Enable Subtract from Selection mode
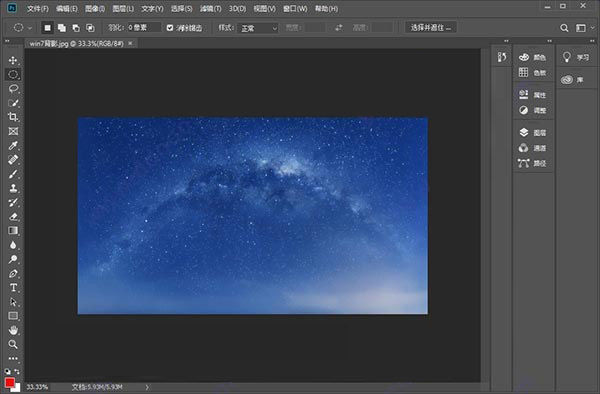600x394 pixels. [x=76, y=28]
